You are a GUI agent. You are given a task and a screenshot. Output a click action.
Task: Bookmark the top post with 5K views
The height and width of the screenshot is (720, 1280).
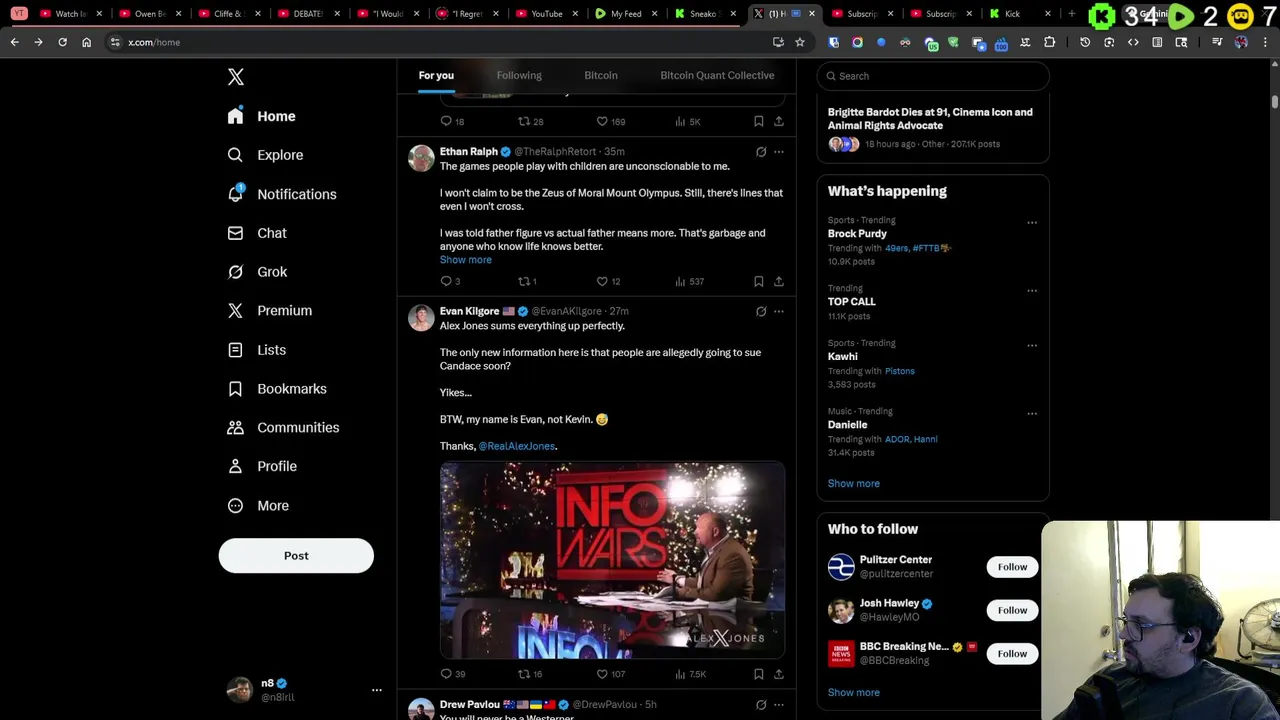pos(759,121)
